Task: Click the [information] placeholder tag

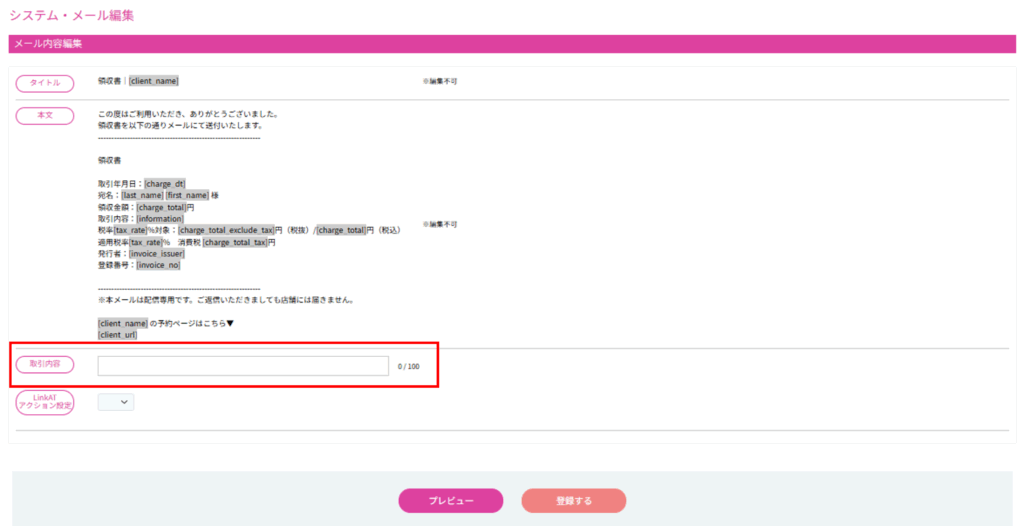Action: point(160,219)
